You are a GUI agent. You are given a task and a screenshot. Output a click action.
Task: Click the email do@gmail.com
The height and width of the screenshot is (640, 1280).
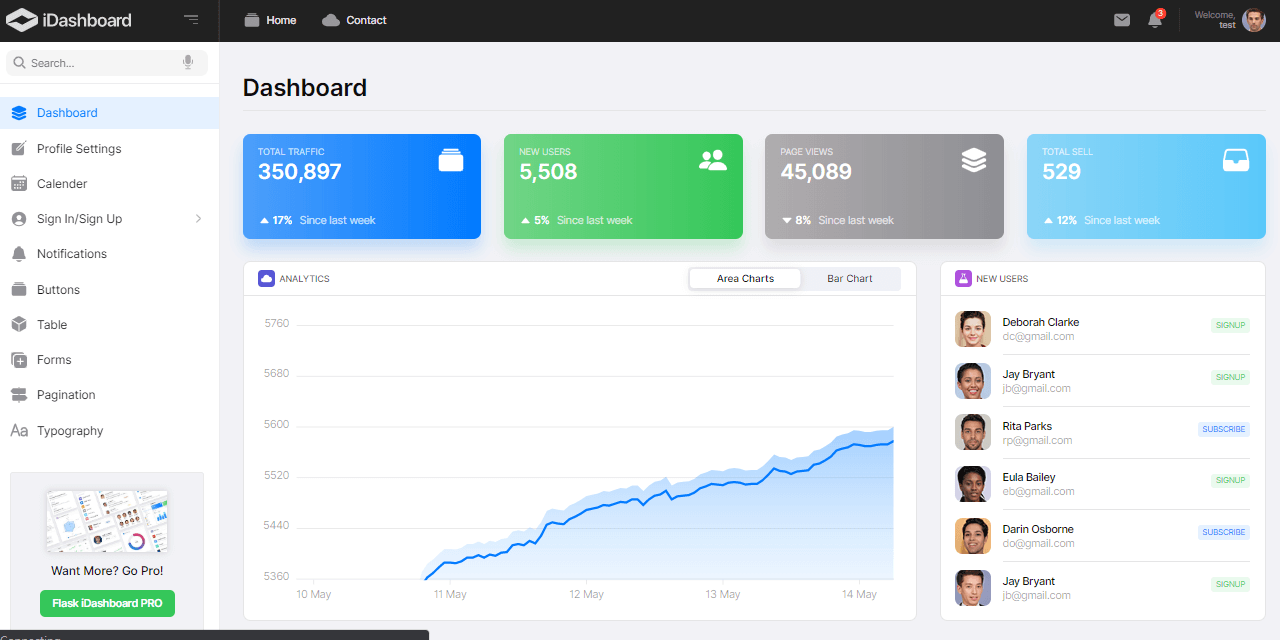[1039, 544]
